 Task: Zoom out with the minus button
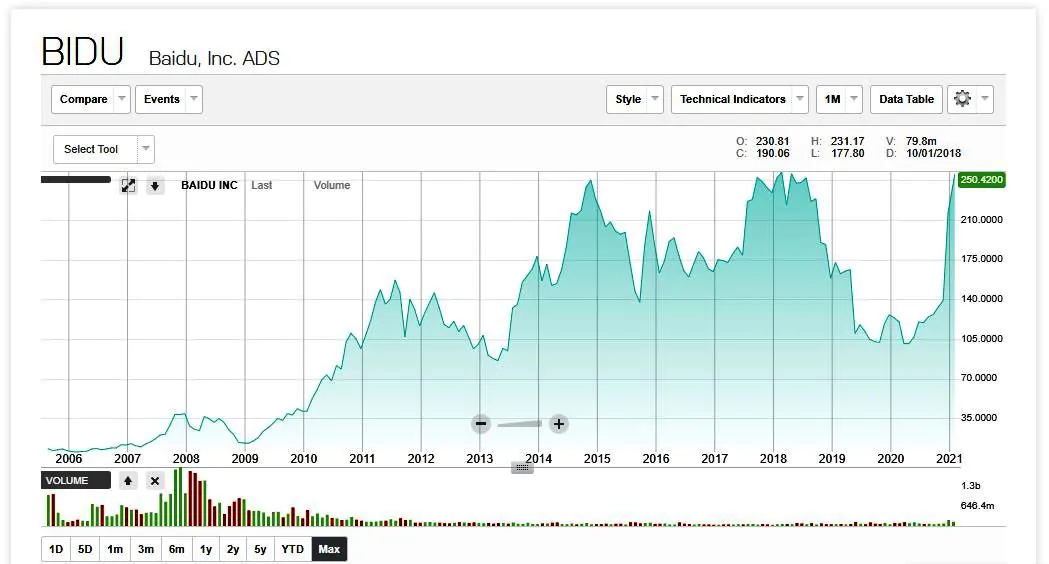coord(480,424)
